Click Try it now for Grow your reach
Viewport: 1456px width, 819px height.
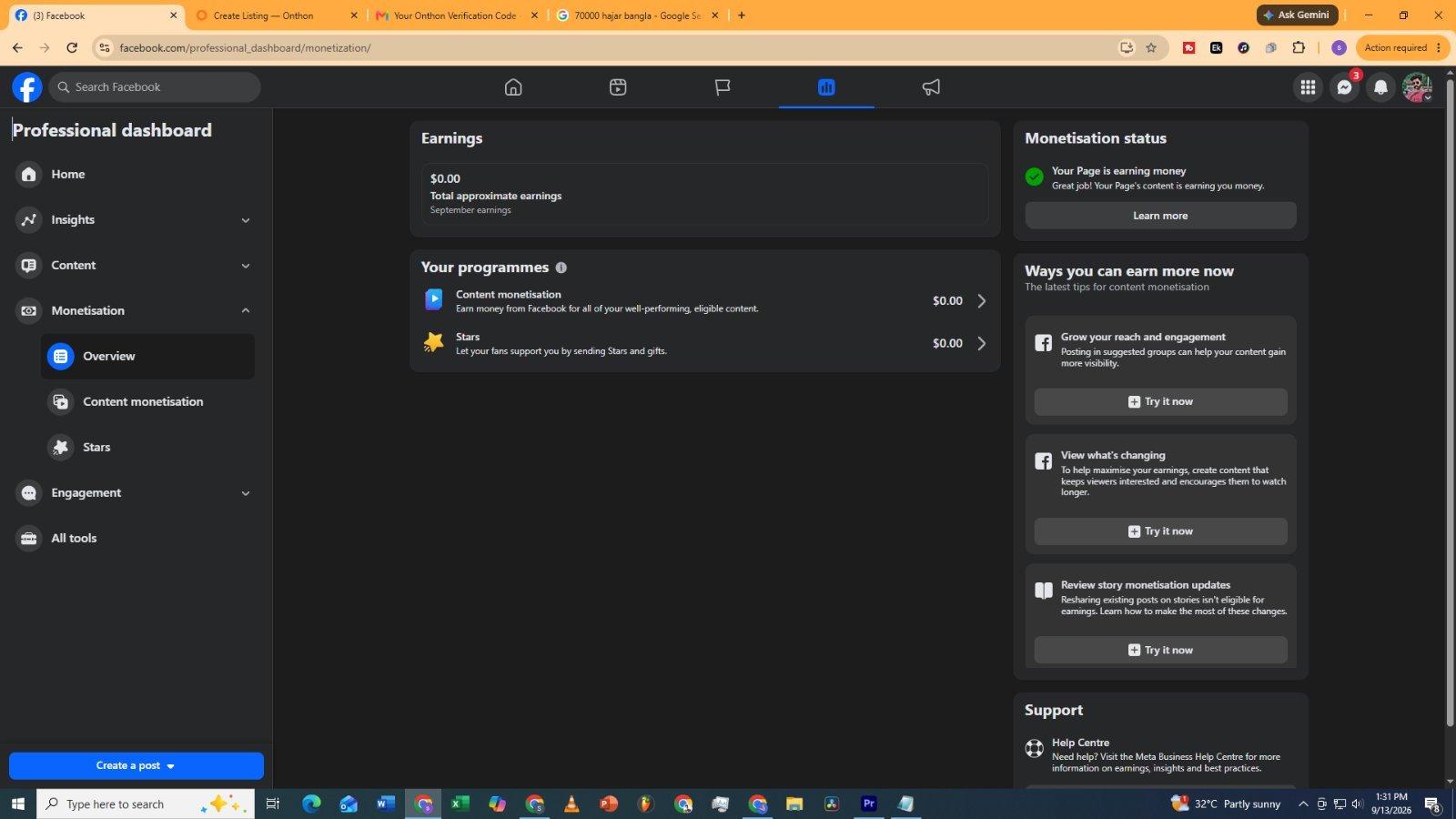point(1160,401)
